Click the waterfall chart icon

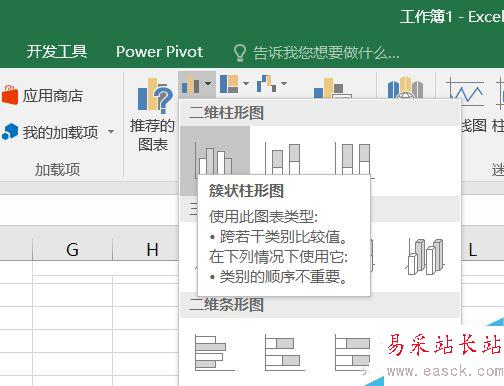point(266,84)
